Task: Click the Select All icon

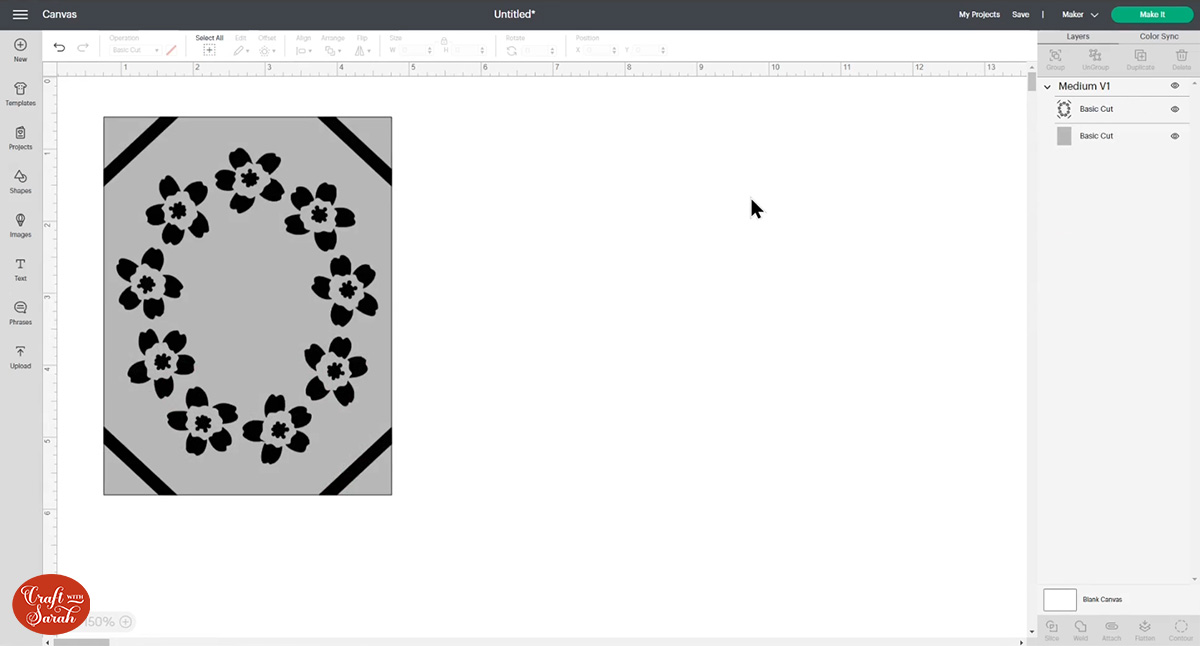Action: click(x=209, y=50)
